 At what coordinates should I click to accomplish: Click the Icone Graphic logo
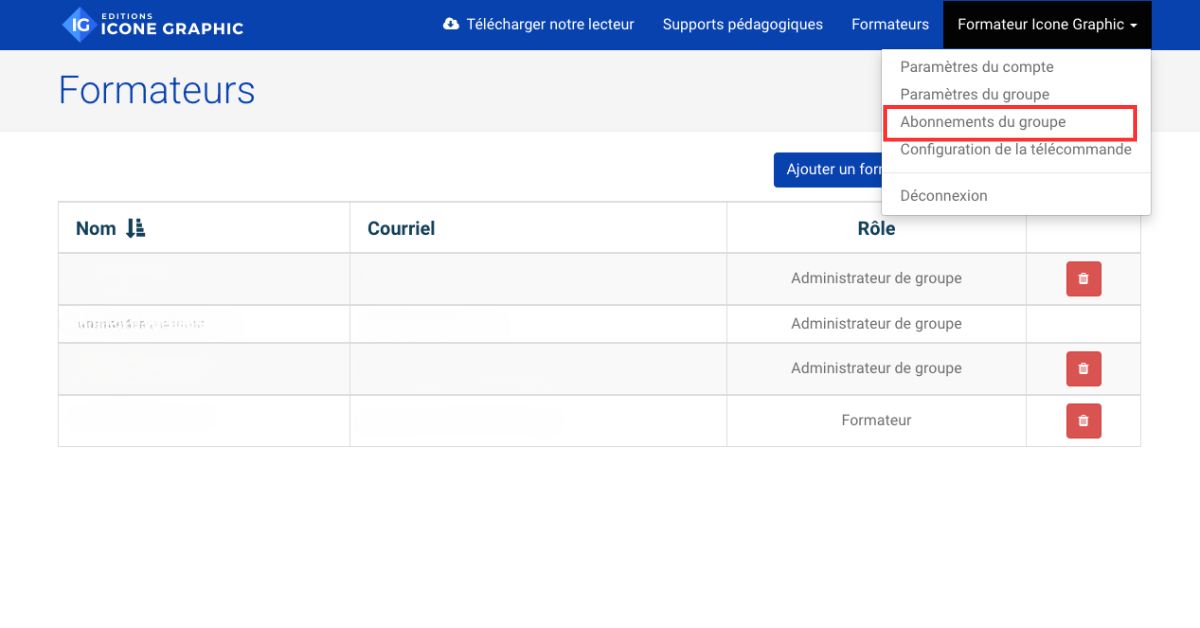pos(153,25)
